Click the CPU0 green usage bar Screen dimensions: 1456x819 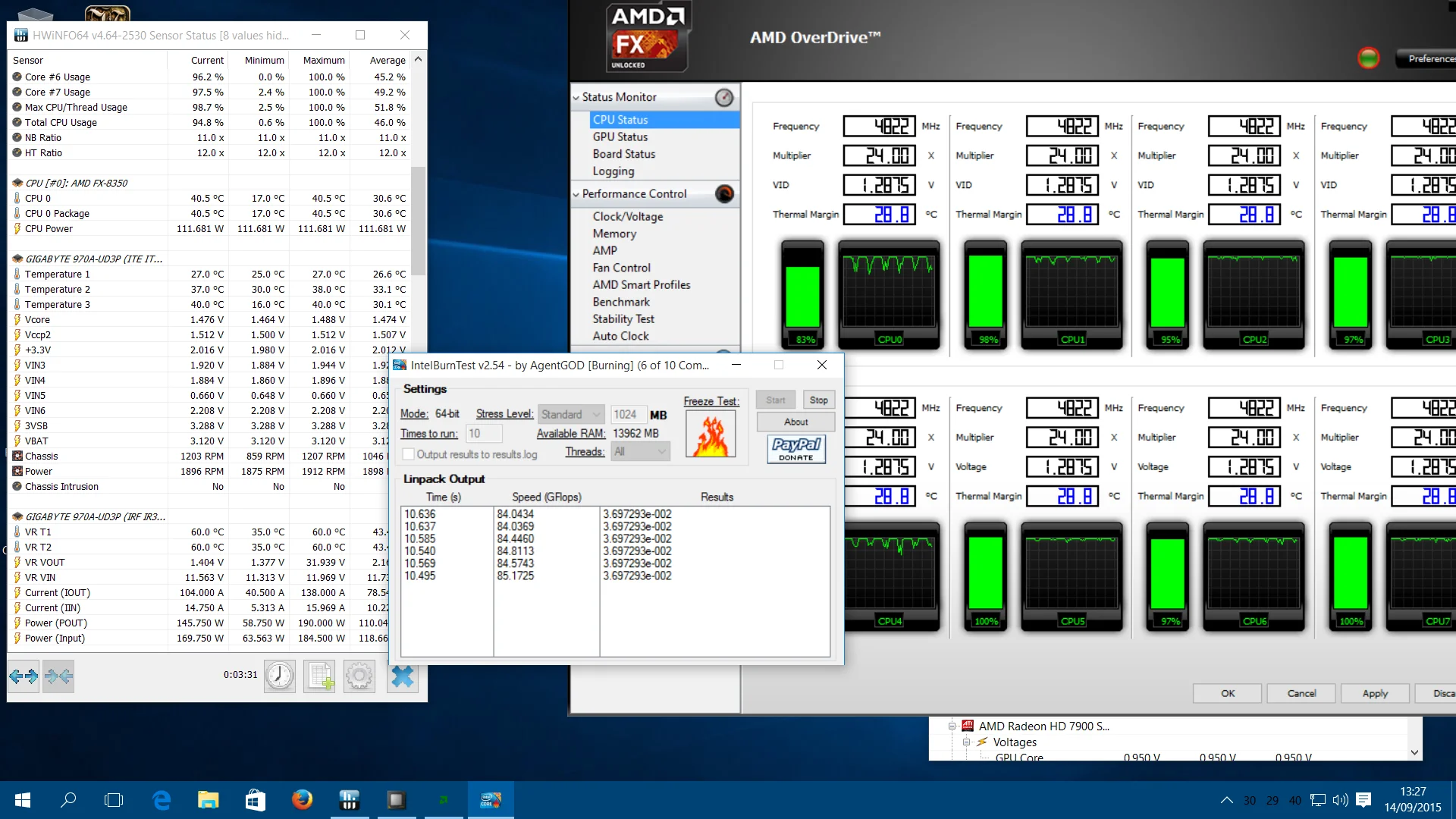[803, 296]
